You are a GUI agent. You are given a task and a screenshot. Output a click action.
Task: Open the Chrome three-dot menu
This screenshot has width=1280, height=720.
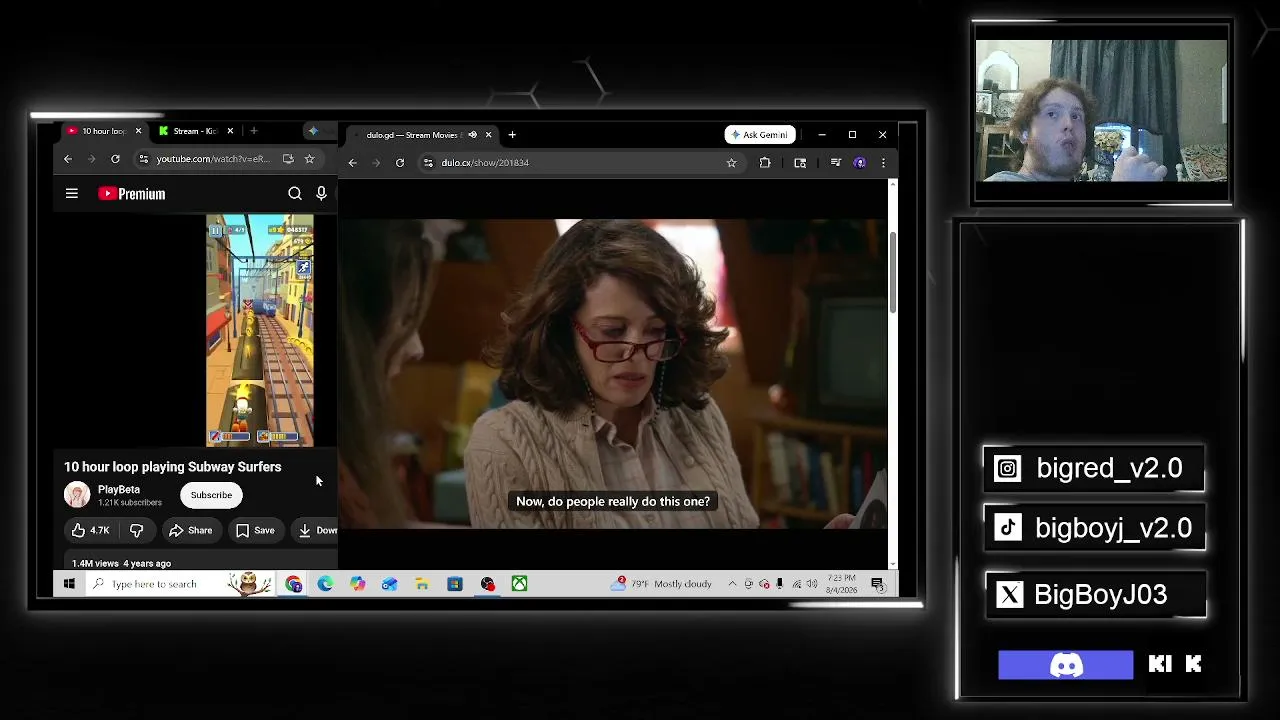[x=882, y=163]
